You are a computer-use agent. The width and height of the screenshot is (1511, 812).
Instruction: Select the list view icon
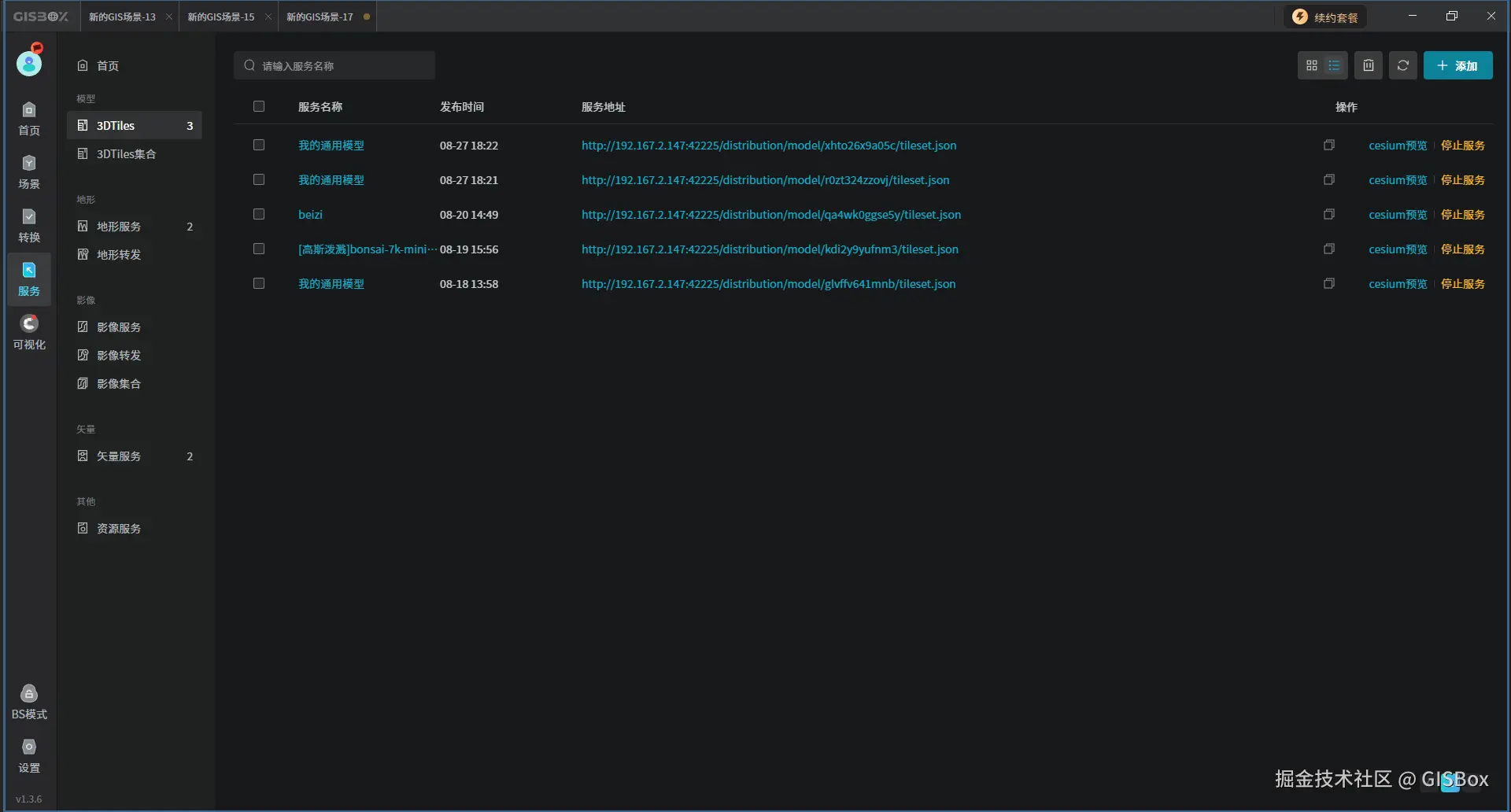coord(1334,65)
